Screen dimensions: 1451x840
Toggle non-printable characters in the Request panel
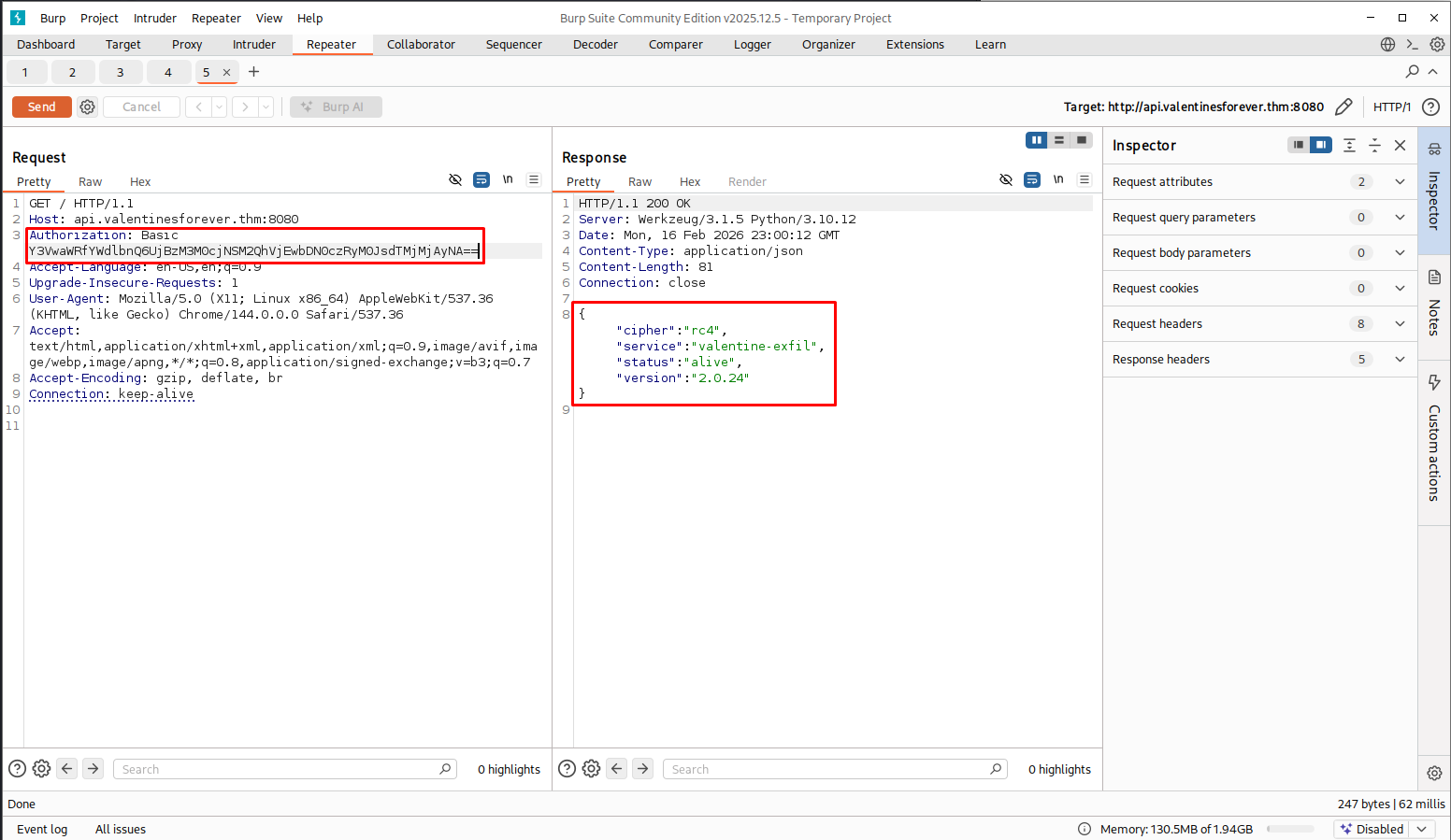[508, 179]
